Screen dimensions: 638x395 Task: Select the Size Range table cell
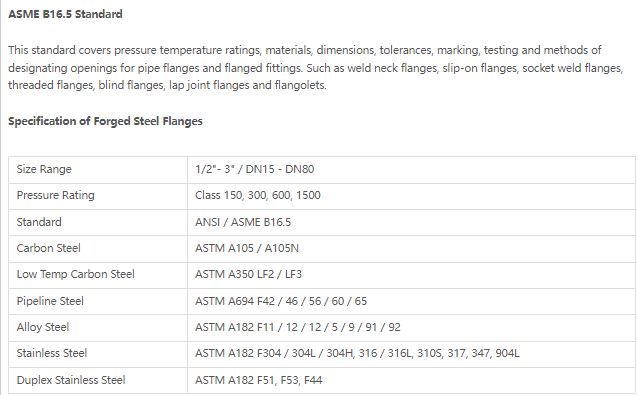(98, 170)
